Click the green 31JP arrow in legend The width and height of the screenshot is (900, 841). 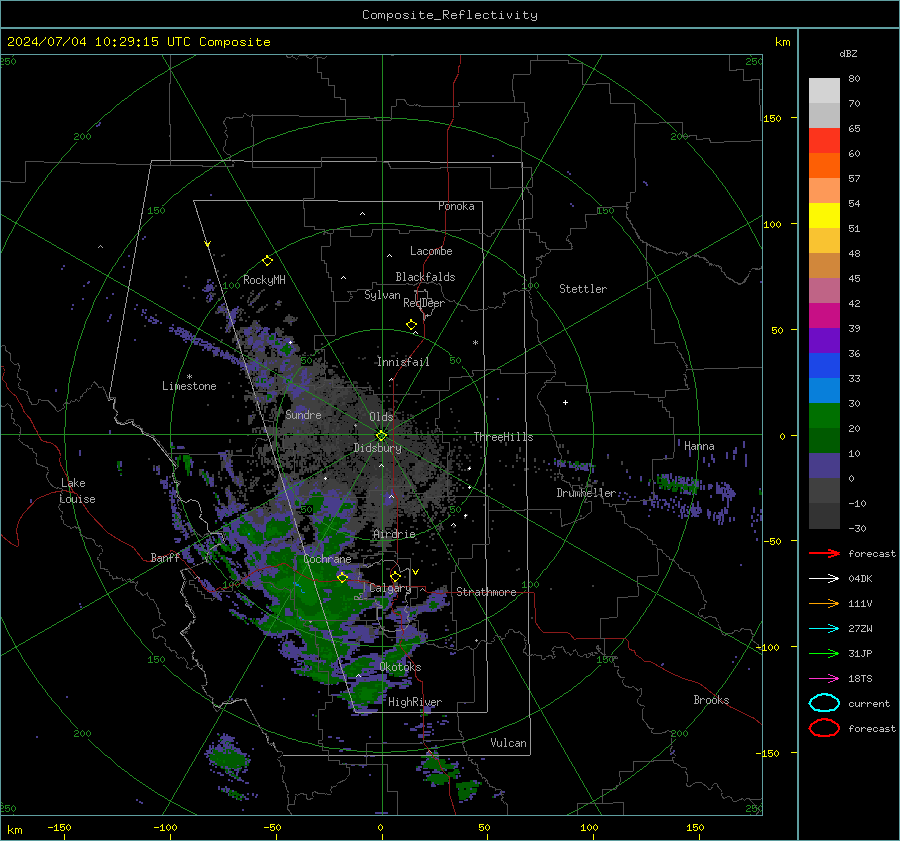click(824, 653)
